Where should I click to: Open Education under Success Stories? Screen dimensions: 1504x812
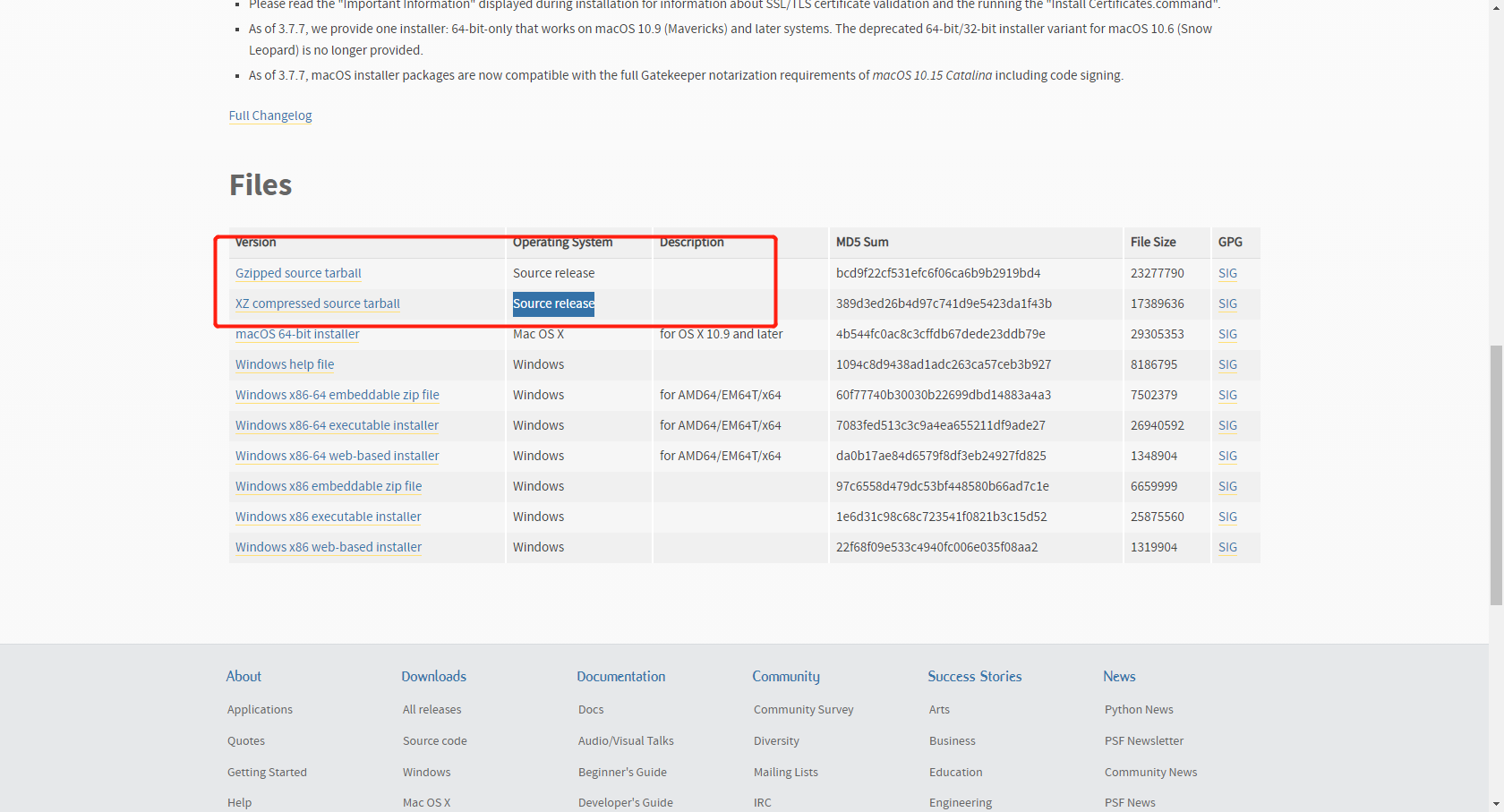pos(956,772)
